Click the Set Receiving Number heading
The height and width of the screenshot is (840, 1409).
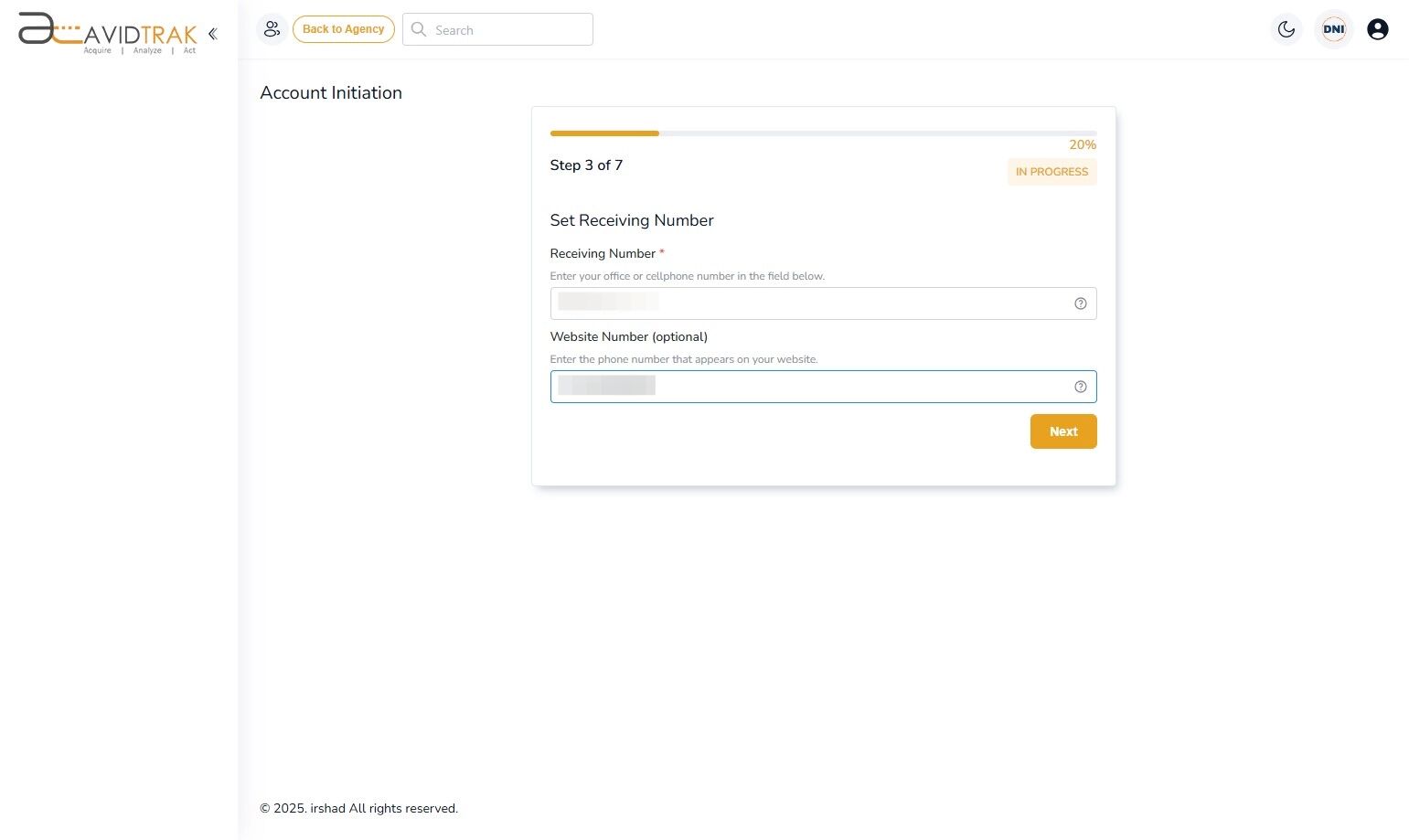[x=632, y=220]
